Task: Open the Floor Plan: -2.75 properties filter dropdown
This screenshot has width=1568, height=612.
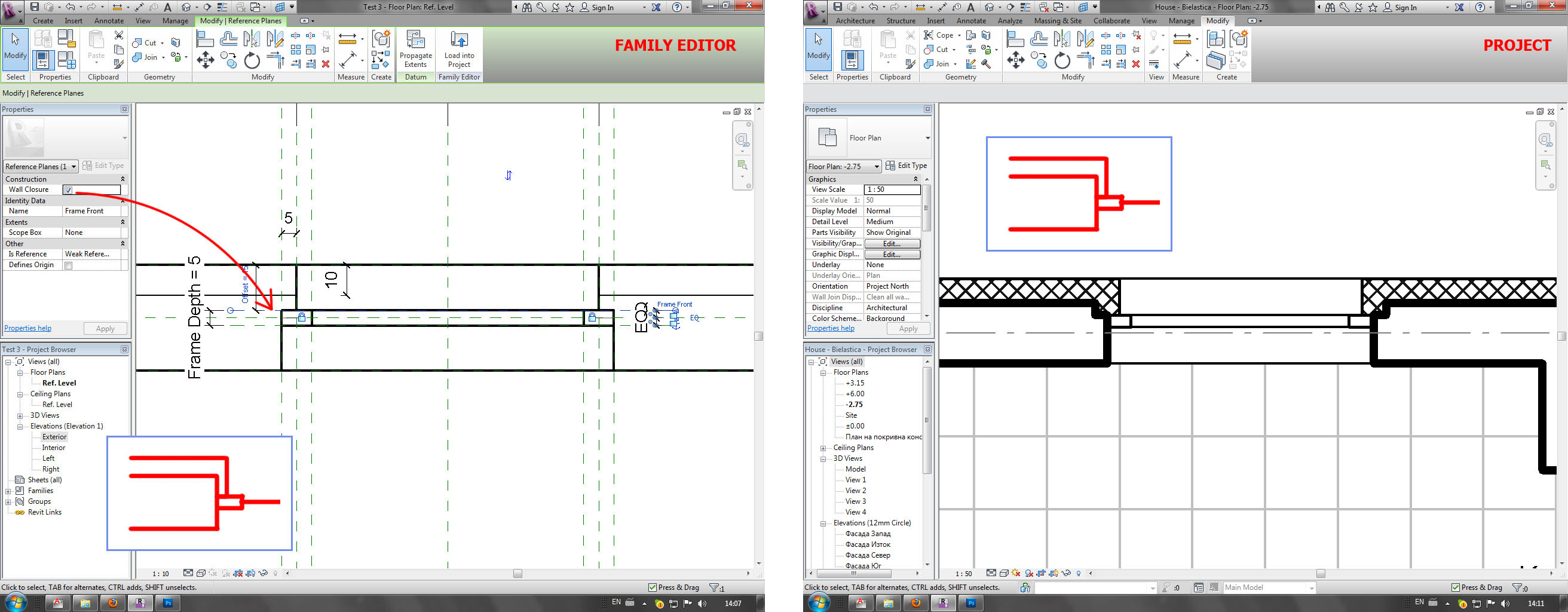Action: (844, 166)
